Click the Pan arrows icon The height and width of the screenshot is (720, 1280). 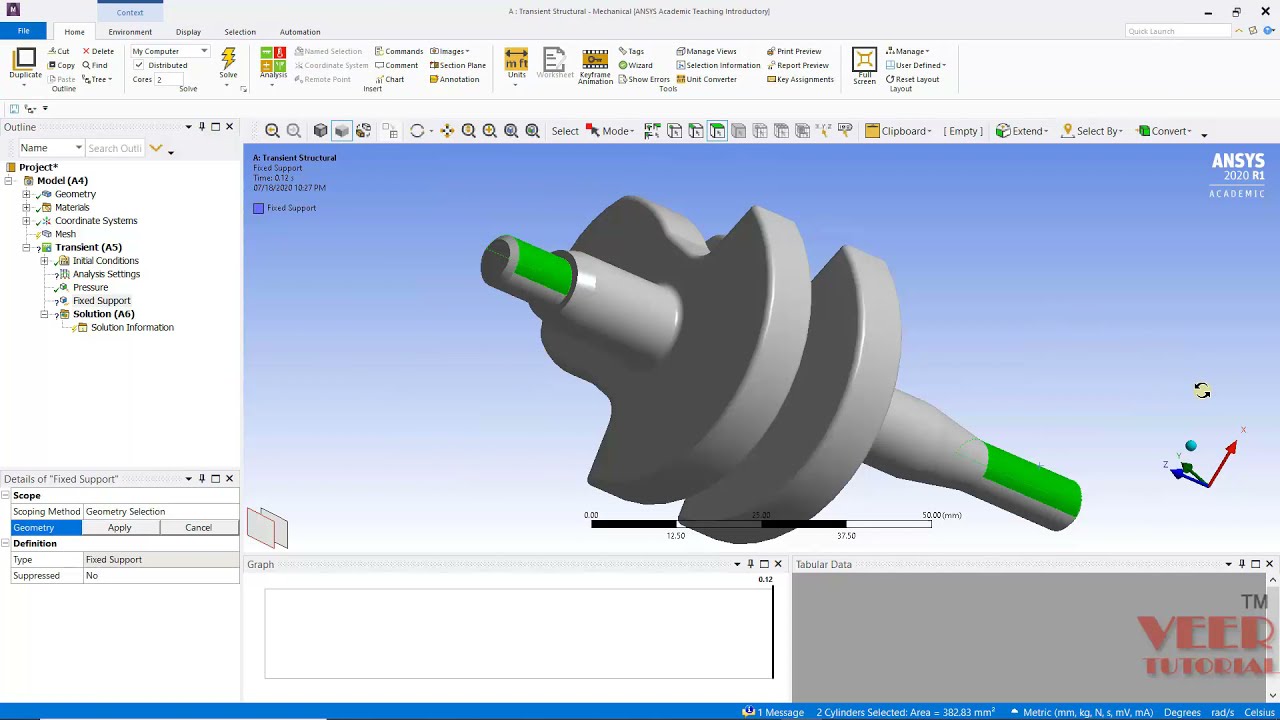pyautogui.click(x=447, y=131)
